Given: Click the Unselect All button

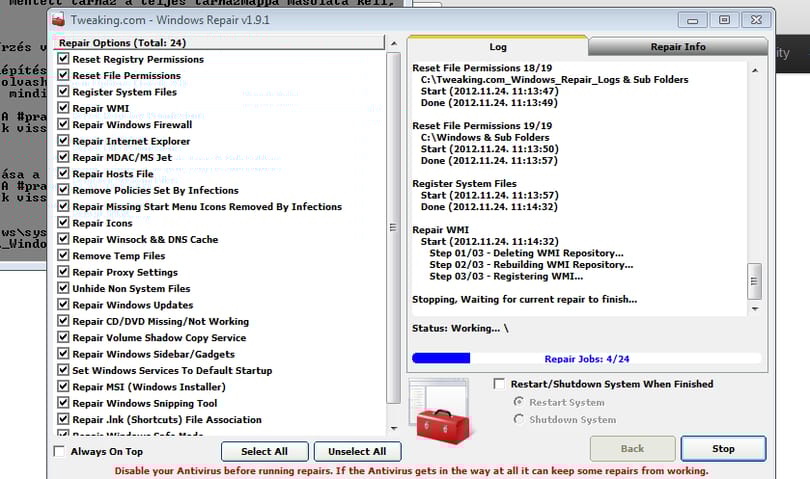Looking at the screenshot, I should (357, 452).
